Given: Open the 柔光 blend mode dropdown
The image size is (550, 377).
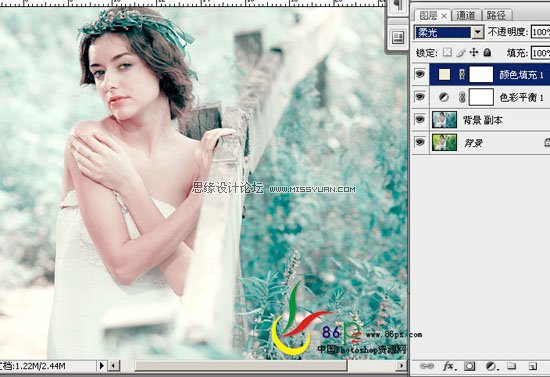Looking at the screenshot, I should coord(477,33).
